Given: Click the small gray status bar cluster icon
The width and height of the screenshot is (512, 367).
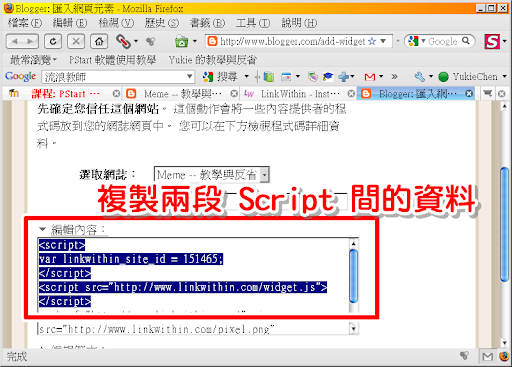Looking at the screenshot, I should 464,356.
